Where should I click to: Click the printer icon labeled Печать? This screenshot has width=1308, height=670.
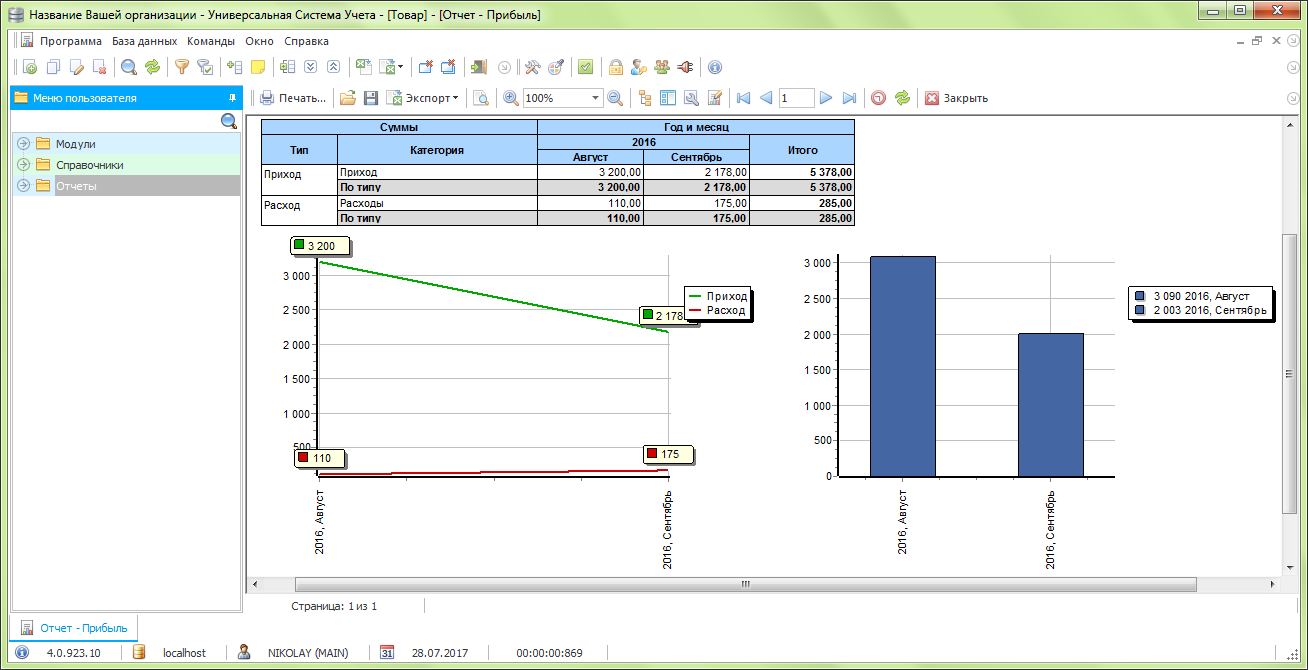[x=292, y=98]
